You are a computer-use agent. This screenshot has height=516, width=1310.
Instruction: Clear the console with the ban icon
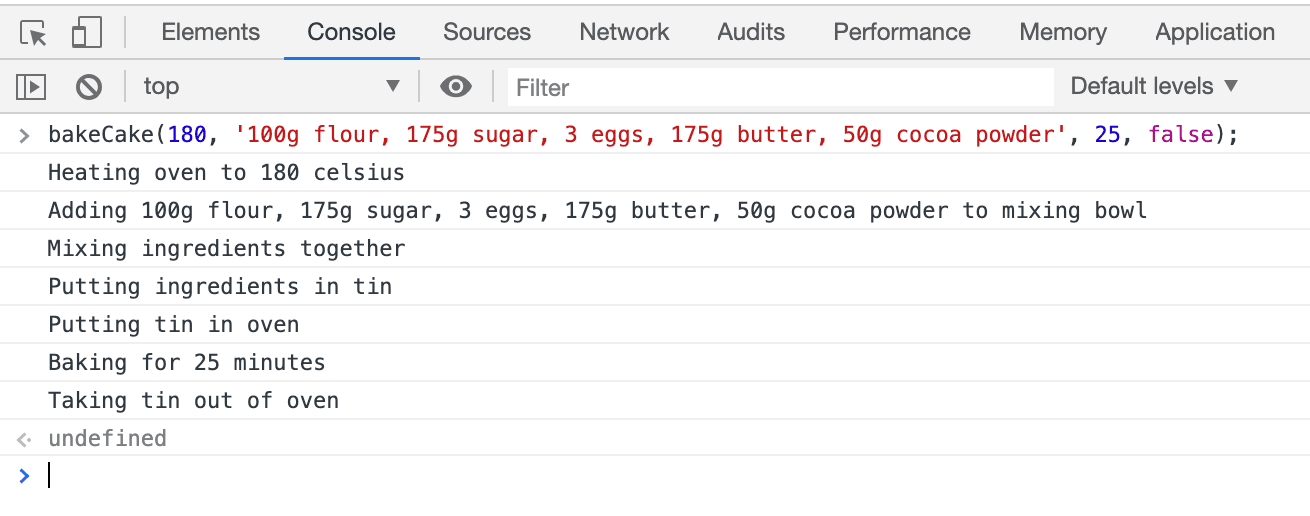pyautogui.click(x=89, y=87)
